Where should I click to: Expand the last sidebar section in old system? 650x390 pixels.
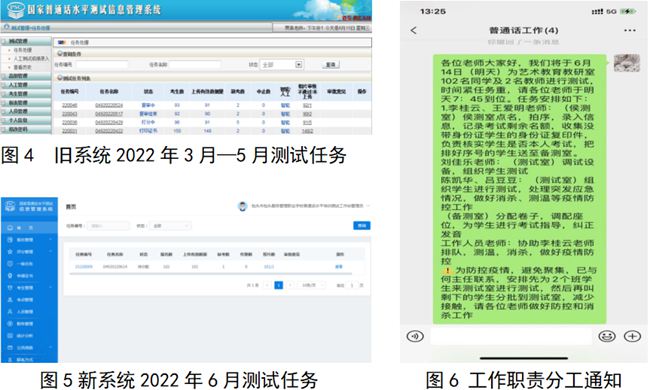(26, 129)
